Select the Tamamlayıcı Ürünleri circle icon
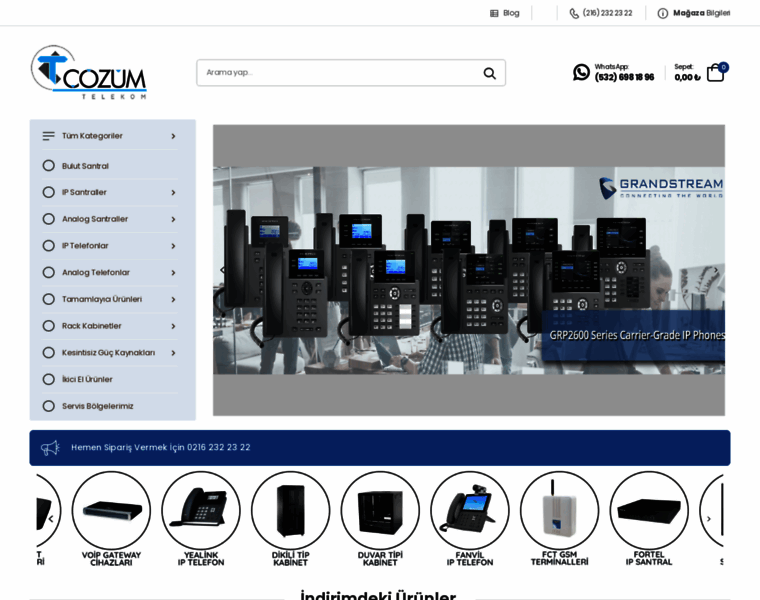 click(48, 299)
